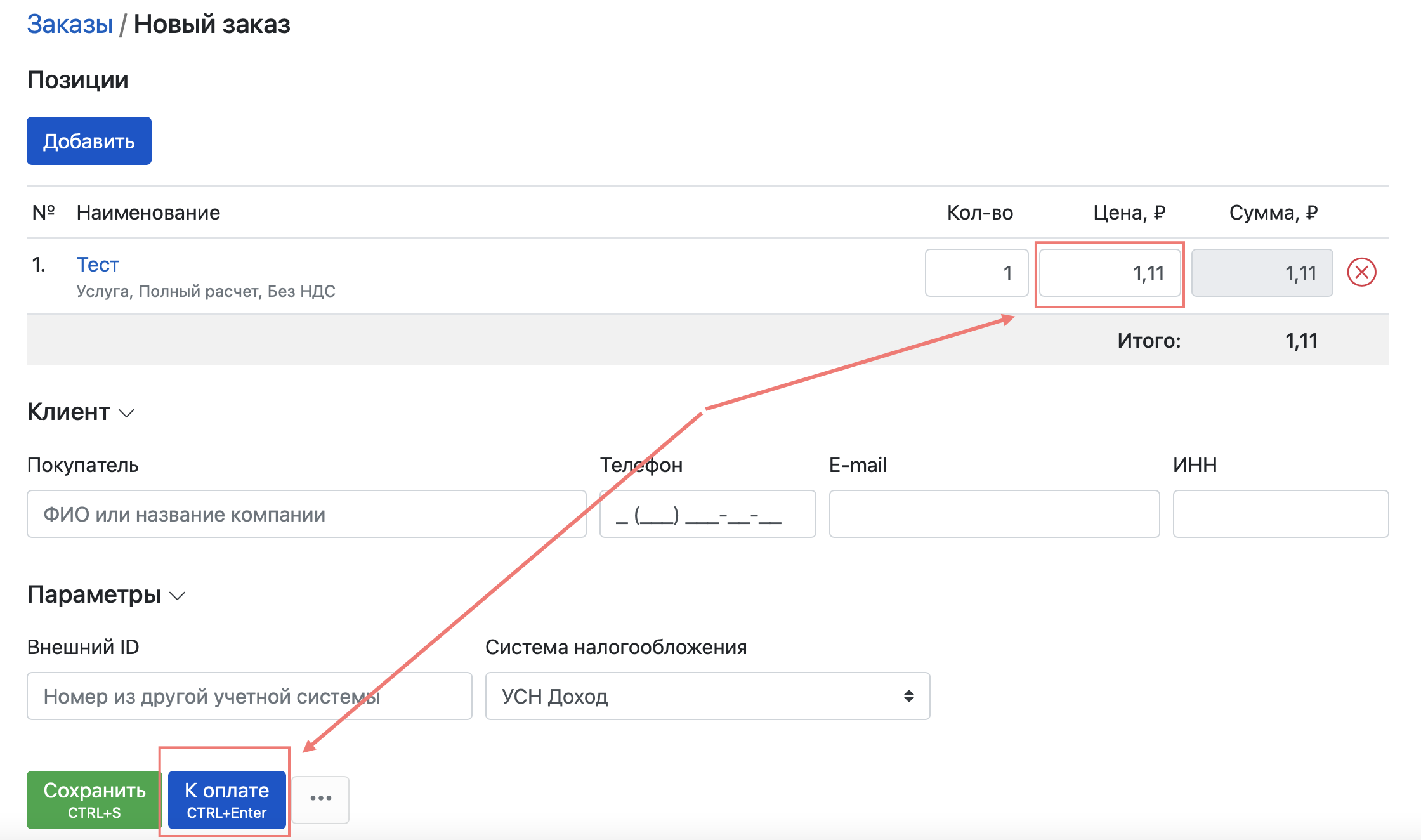Screen dimensions: 1421x840
Task: Click the disabled Сумма field
Action: 1262,273
